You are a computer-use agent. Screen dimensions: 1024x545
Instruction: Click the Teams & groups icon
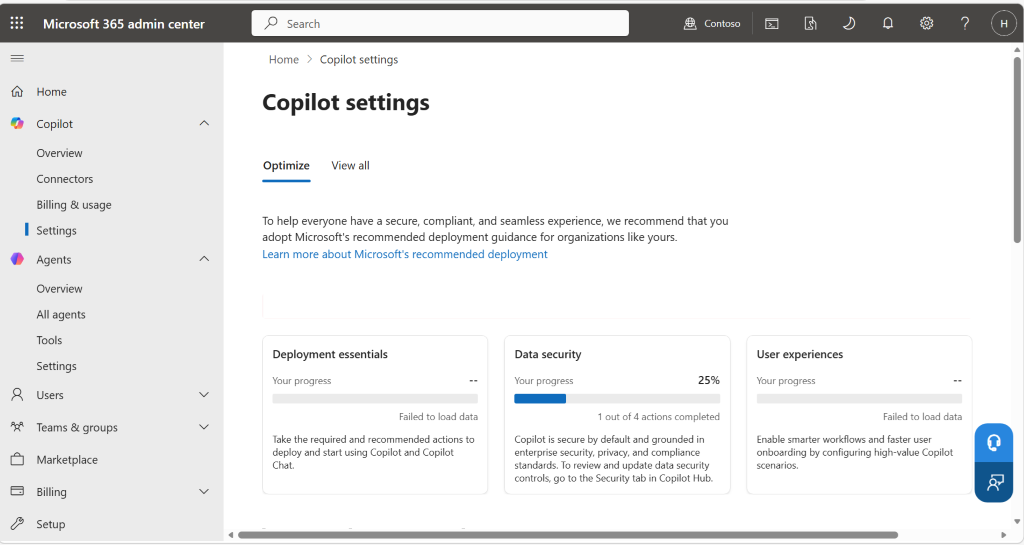coord(18,427)
